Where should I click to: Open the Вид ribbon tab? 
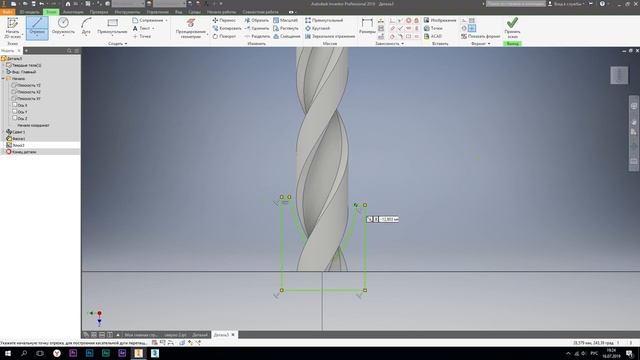pyautogui.click(x=178, y=12)
